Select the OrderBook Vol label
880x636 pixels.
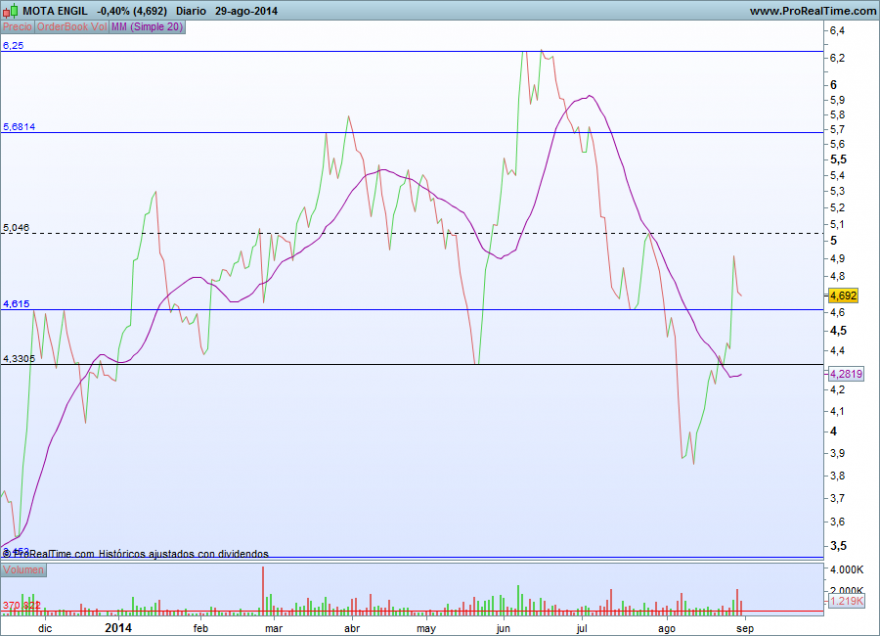click(71, 27)
